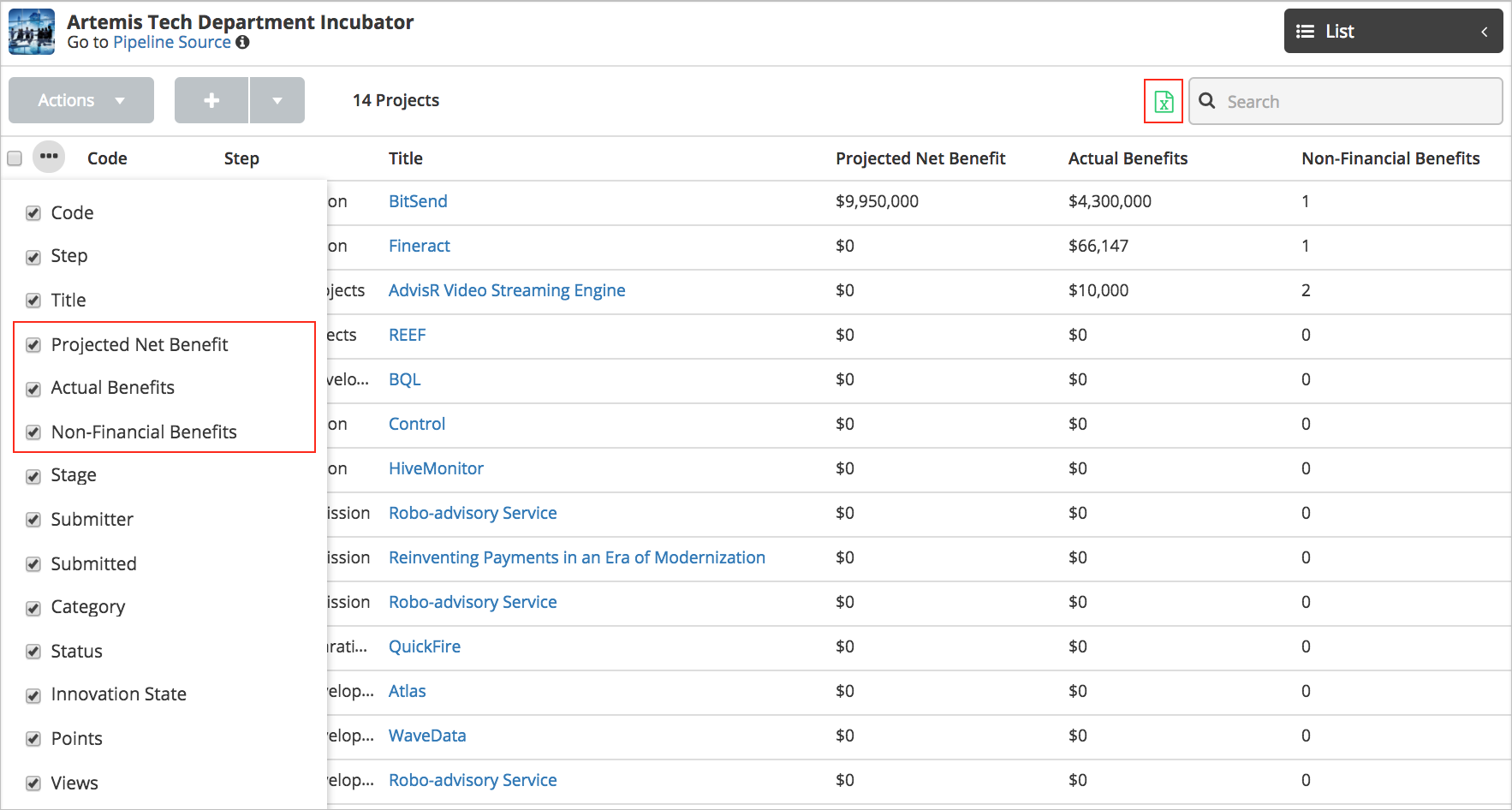Open the REEF project
Viewport: 1512px width, 810px height.
tap(407, 335)
